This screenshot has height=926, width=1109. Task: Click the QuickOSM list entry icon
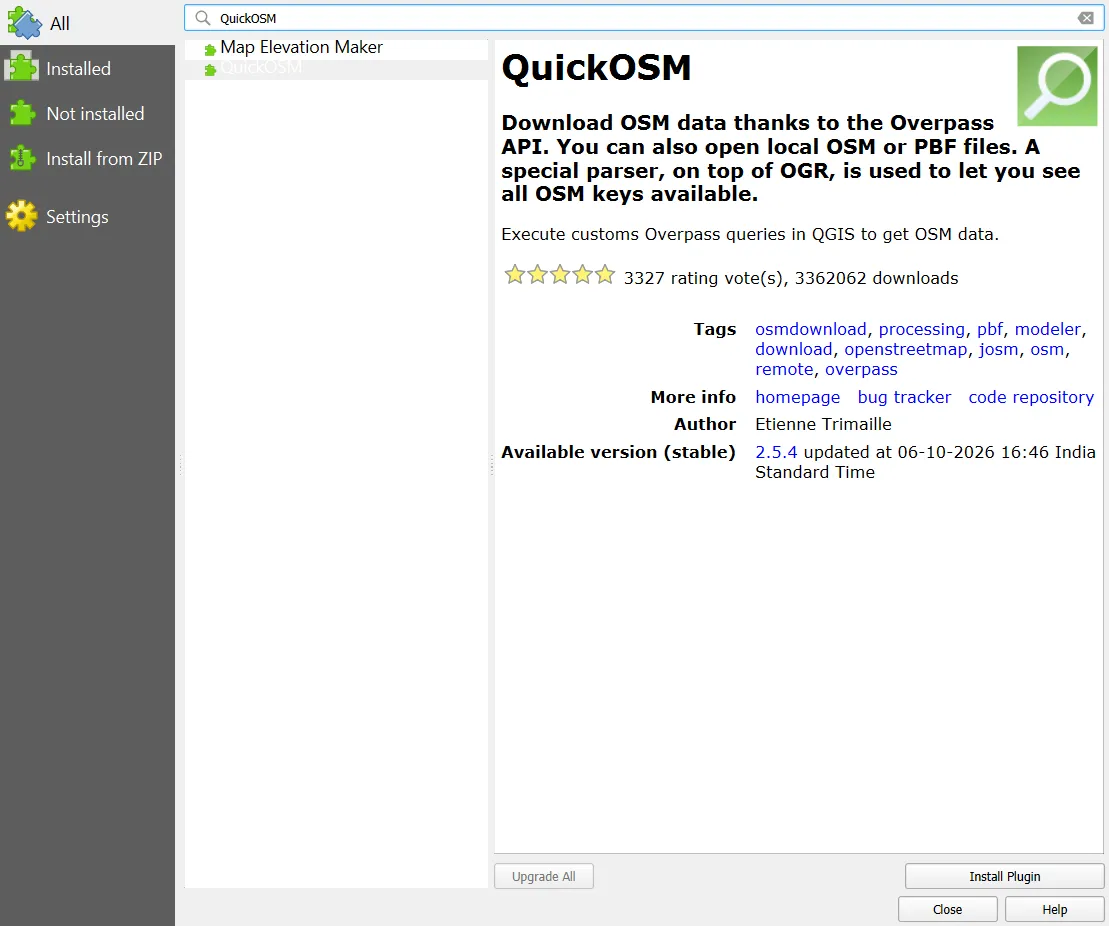click(210, 70)
